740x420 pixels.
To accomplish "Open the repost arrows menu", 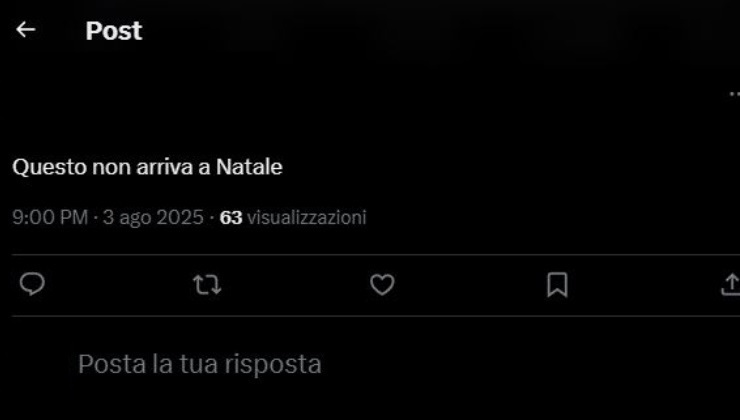I will [x=207, y=285].
